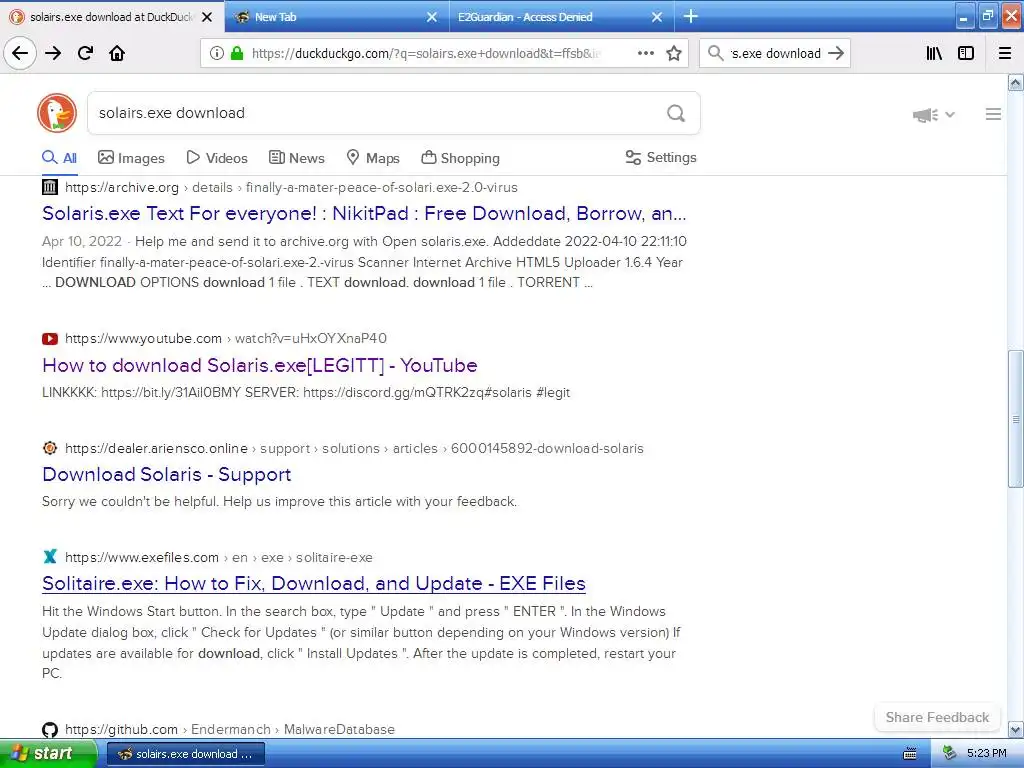Click the dealer.ariensco.online favicon
Screen dimensions: 1024x768
[x=50, y=448]
